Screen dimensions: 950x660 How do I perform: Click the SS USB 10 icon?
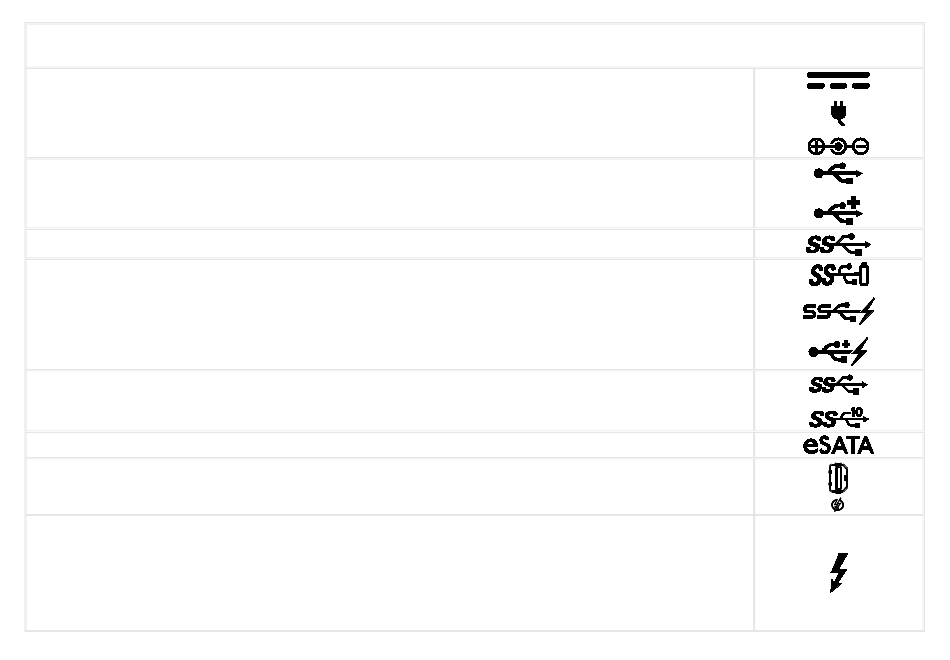coord(839,418)
